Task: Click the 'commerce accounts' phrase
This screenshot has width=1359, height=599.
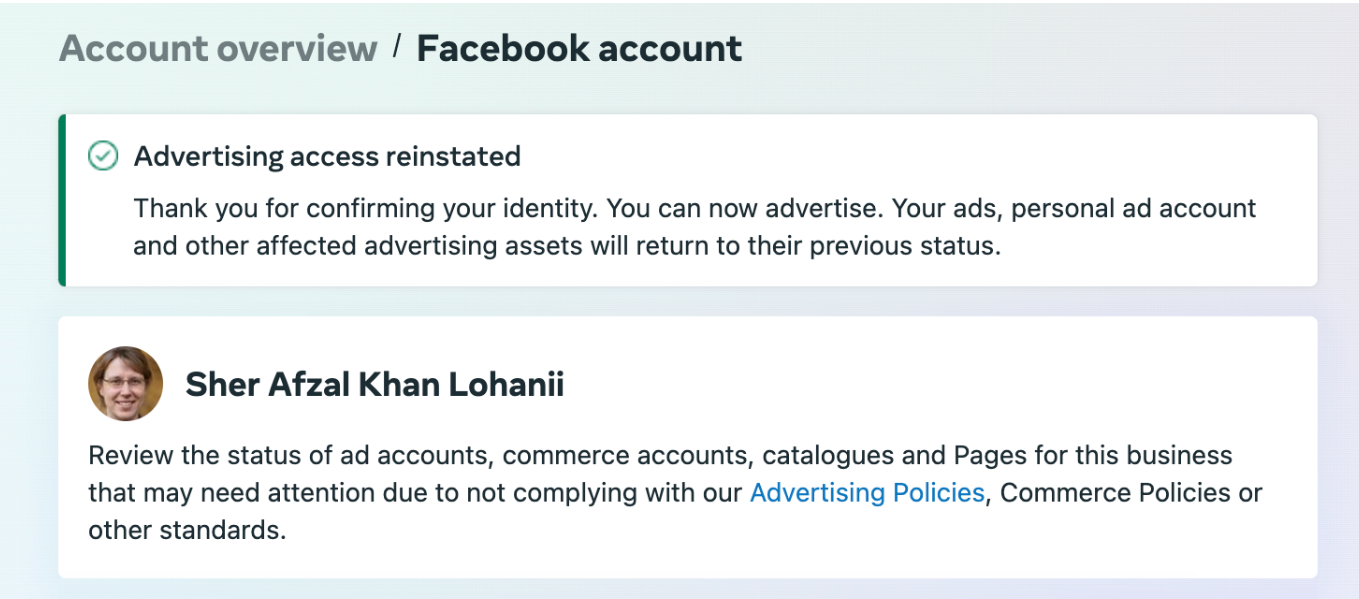Action: [x=625, y=456]
